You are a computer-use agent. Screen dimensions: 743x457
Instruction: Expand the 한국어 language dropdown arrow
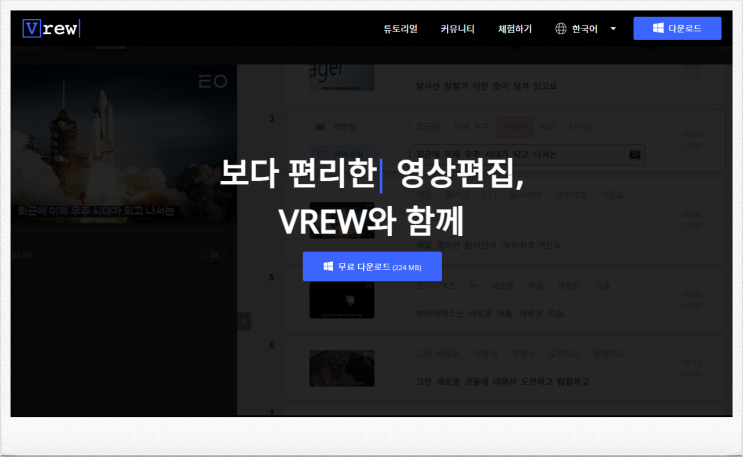[x=613, y=29]
